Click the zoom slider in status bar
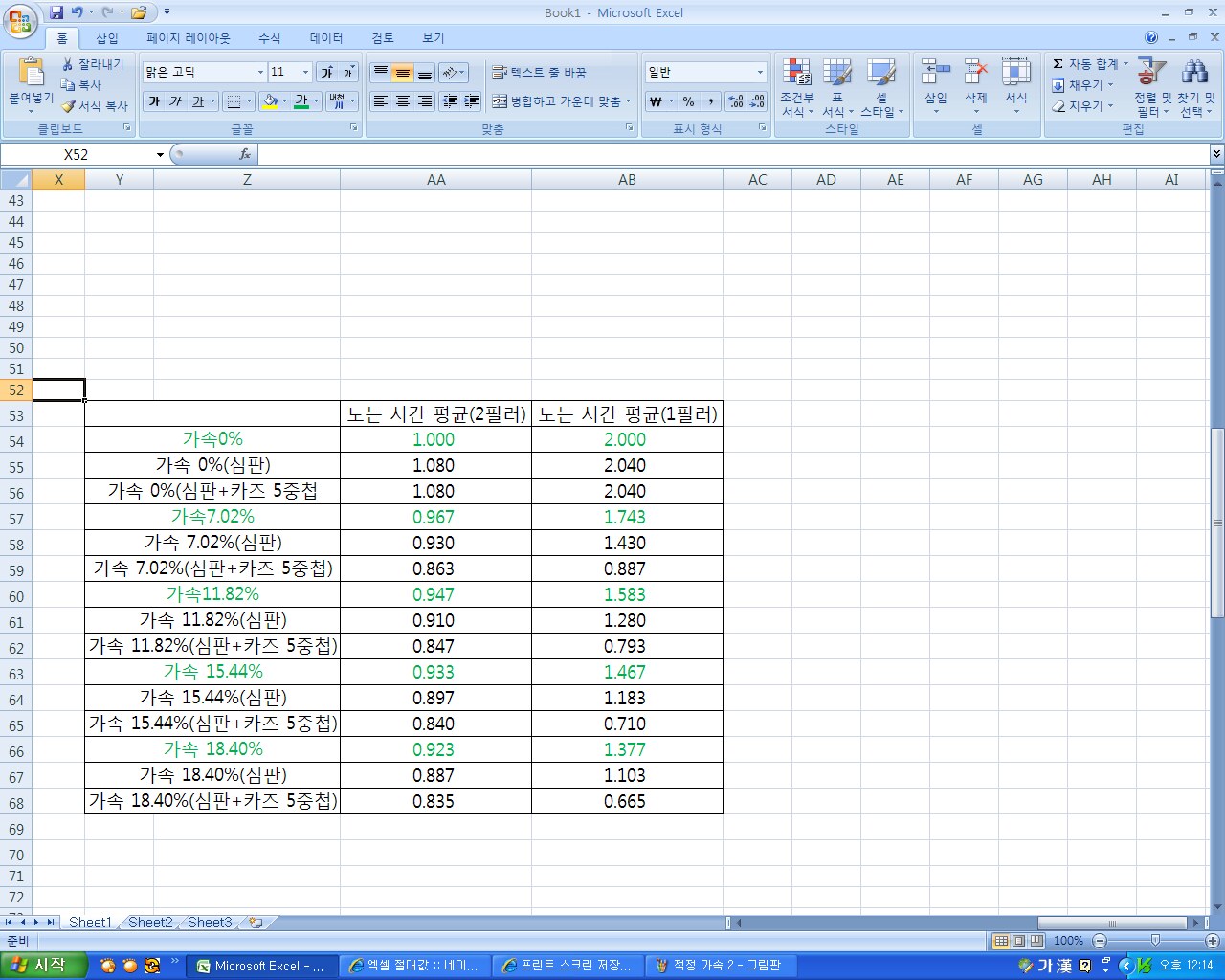 [1155, 941]
